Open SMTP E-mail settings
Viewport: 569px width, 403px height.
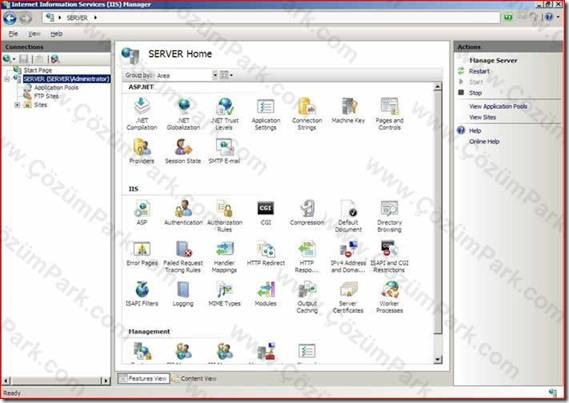coord(225,151)
